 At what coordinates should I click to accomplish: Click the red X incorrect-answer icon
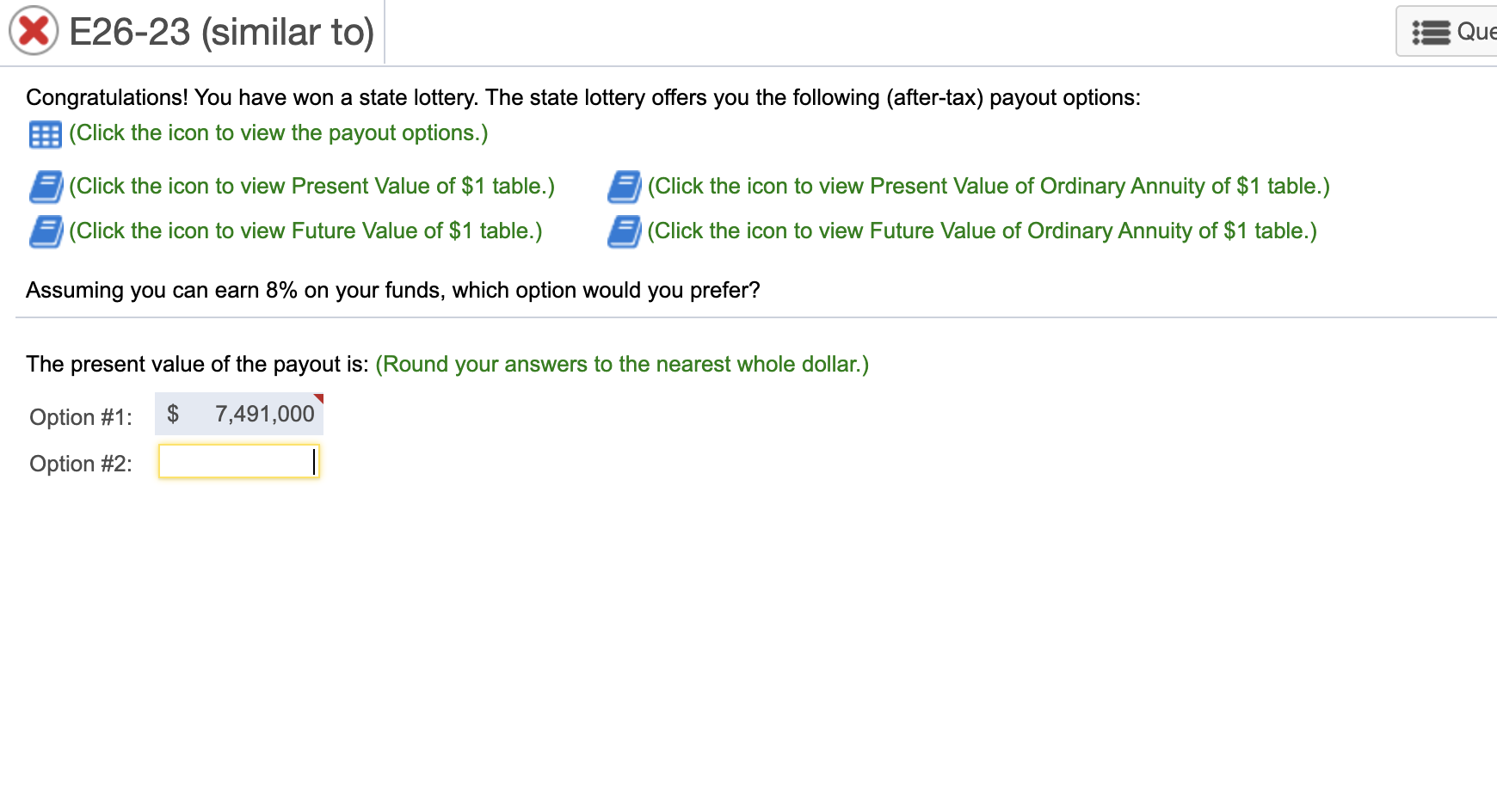[x=31, y=31]
